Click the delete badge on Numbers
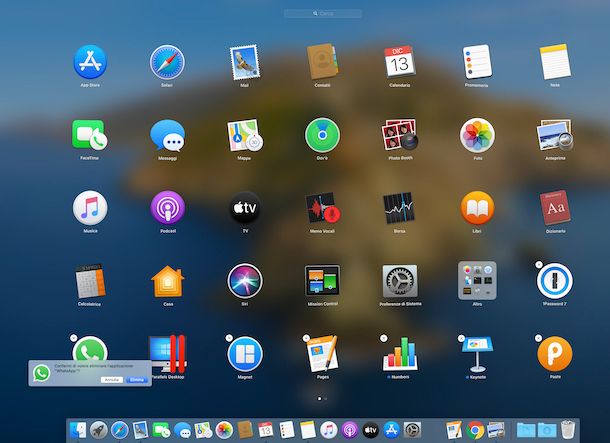This screenshot has height=443, width=610. click(x=384, y=338)
